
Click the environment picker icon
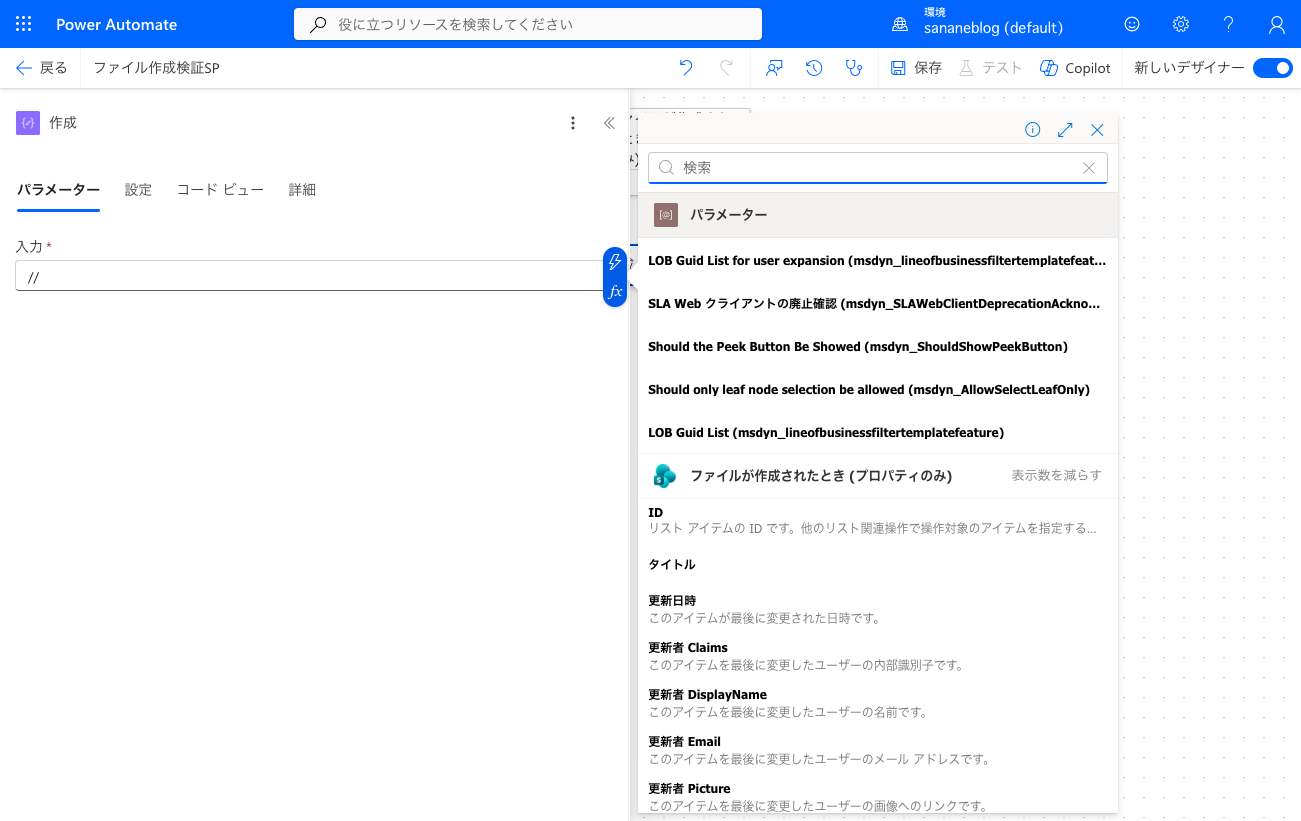pyautogui.click(x=900, y=24)
